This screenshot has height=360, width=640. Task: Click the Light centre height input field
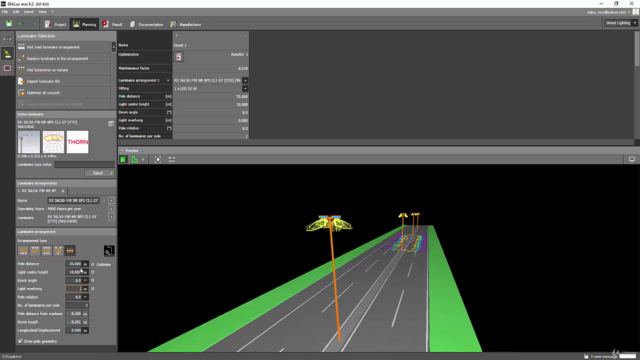(74, 272)
